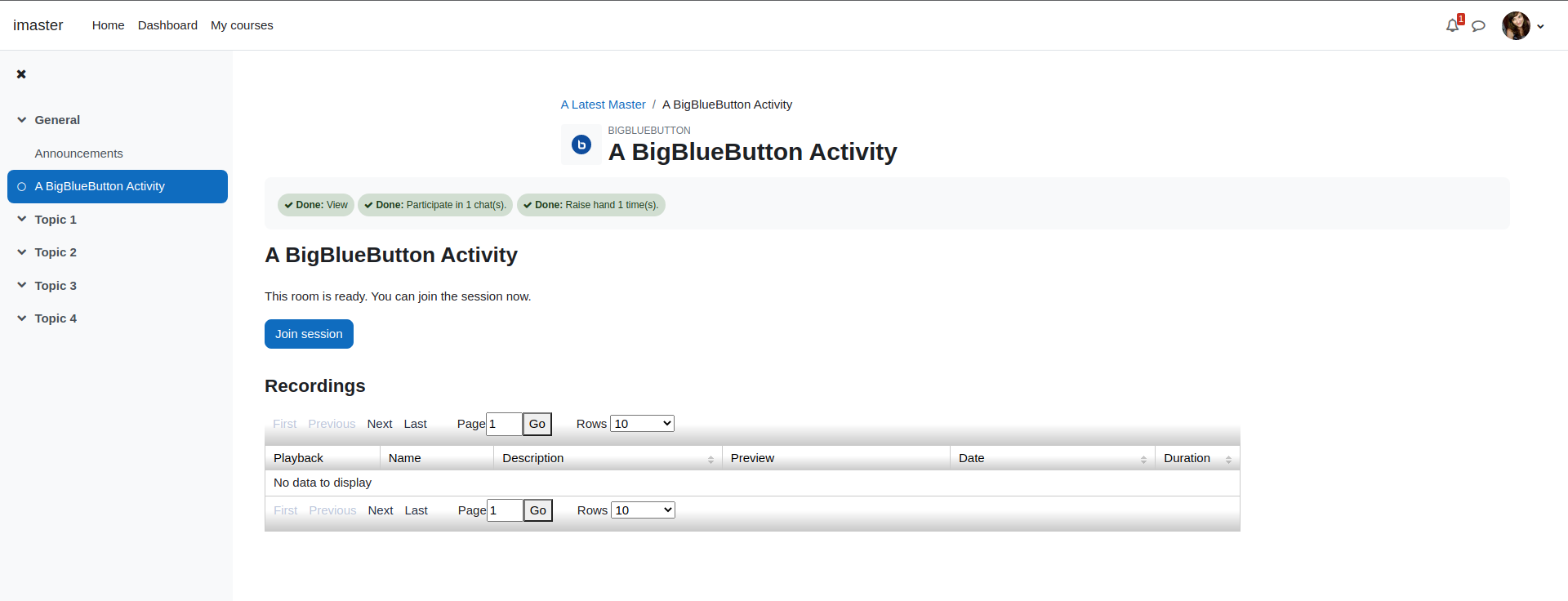Click the Name column header
The height and width of the screenshot is (601, 1568).
437,458
